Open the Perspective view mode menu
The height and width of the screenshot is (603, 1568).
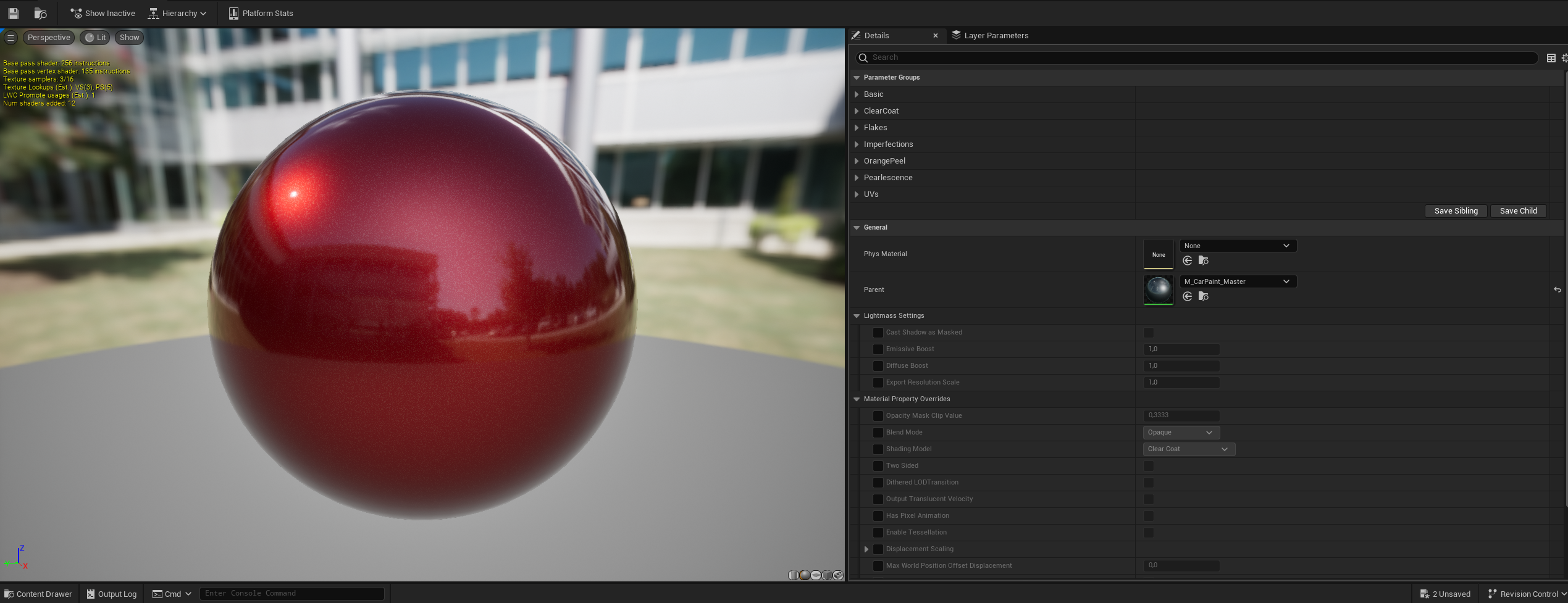pos(49,38)
